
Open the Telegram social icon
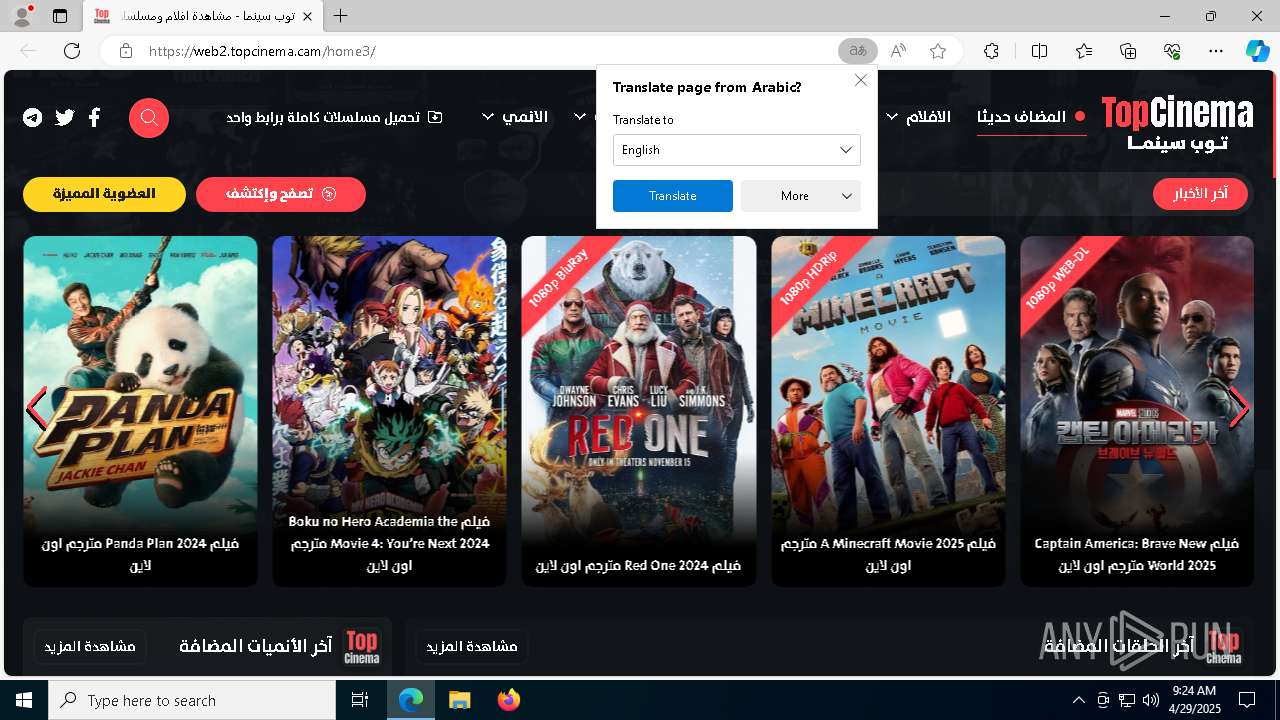click(x=33, y=117)
